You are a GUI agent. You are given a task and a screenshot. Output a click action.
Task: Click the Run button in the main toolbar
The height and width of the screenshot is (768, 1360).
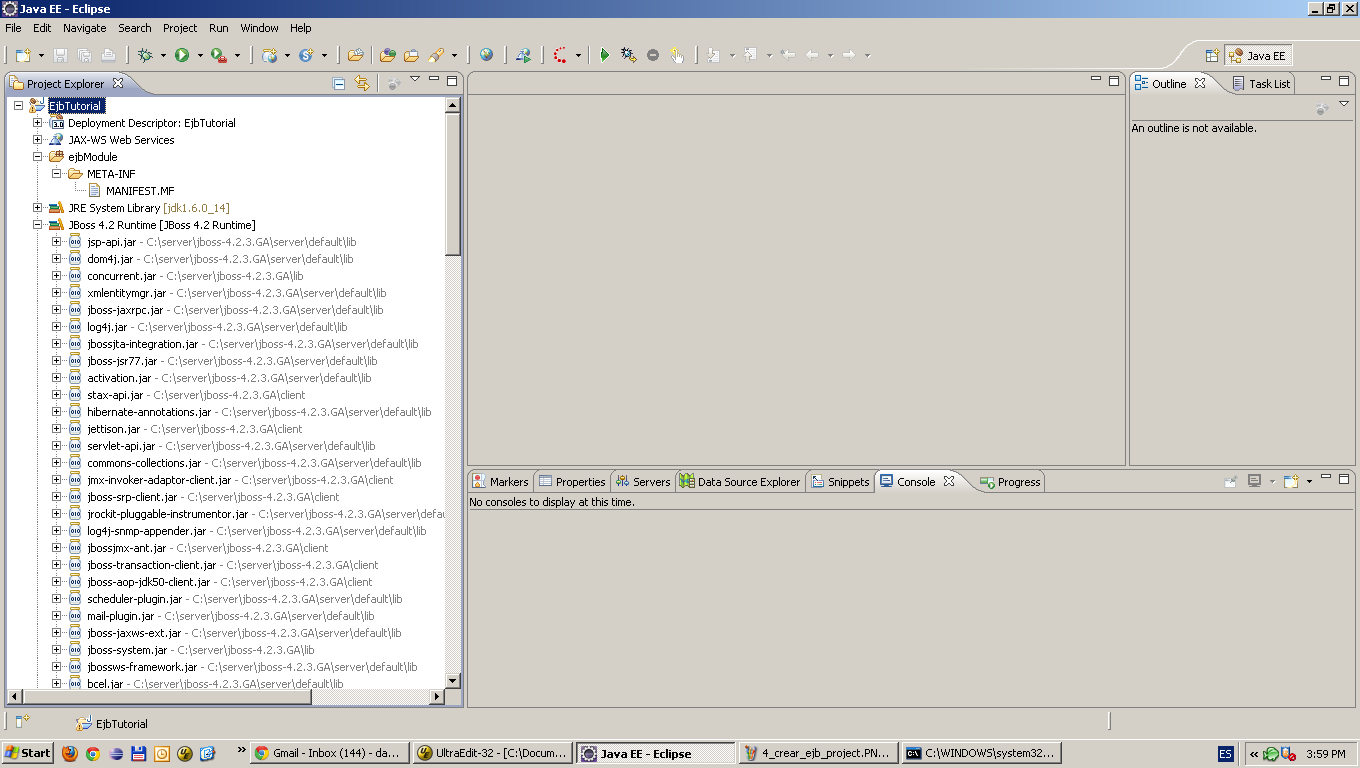click(x=182, y=54)
